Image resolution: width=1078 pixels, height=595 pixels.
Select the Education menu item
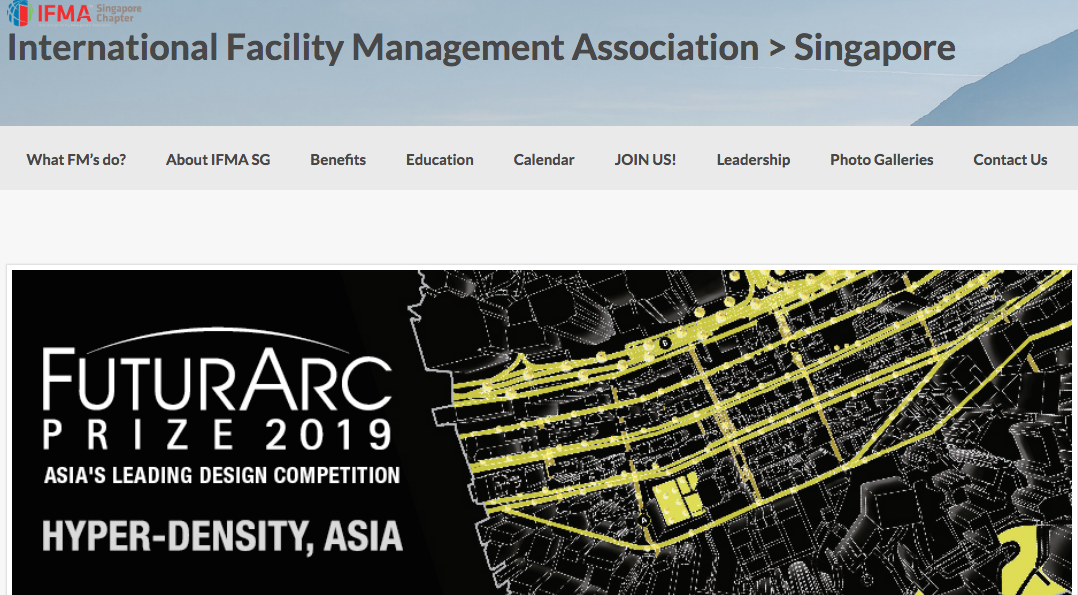click(x=439, y=160)
